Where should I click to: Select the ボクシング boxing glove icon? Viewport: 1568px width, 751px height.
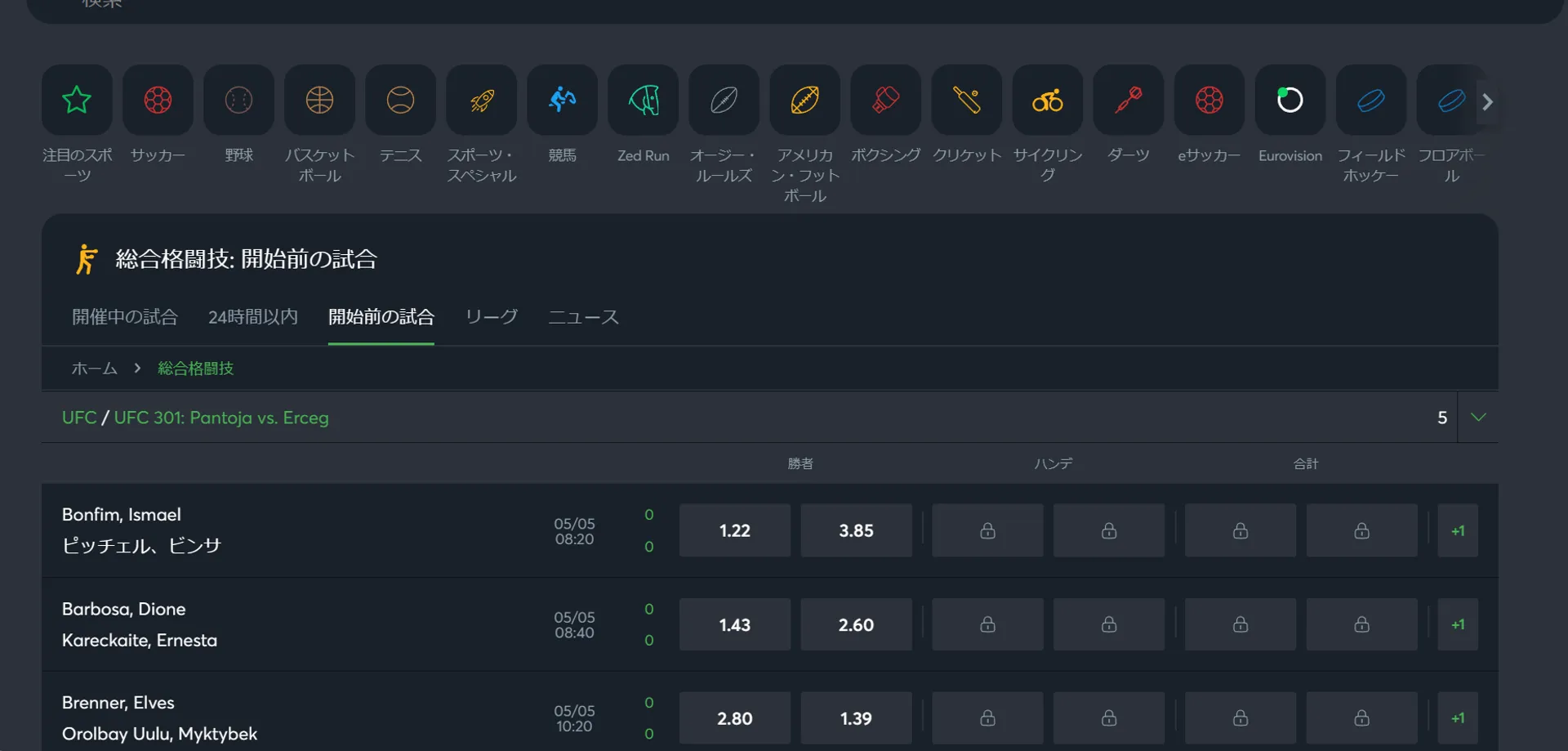885,100
